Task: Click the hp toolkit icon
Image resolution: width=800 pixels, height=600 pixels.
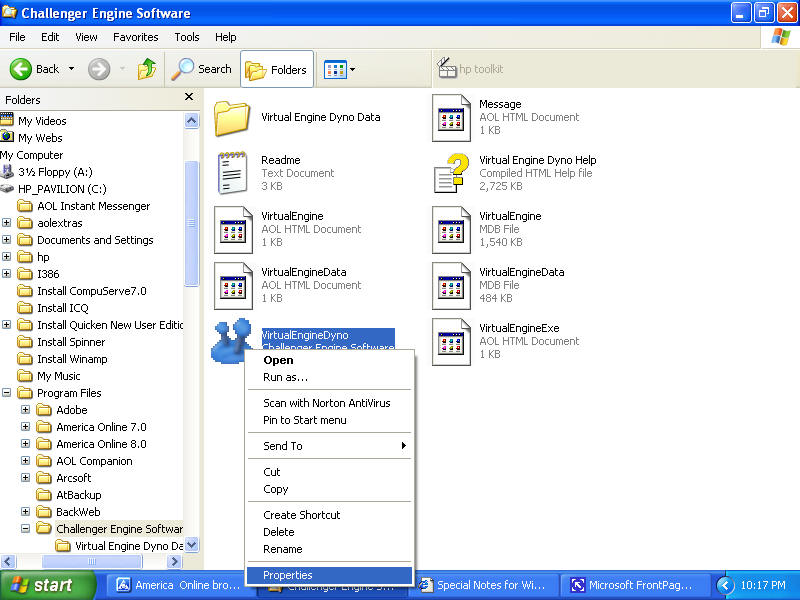Action: coord(447,68)
